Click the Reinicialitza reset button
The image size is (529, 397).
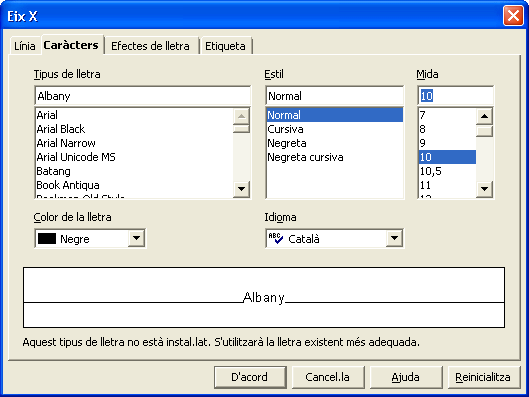coord(483,377)
